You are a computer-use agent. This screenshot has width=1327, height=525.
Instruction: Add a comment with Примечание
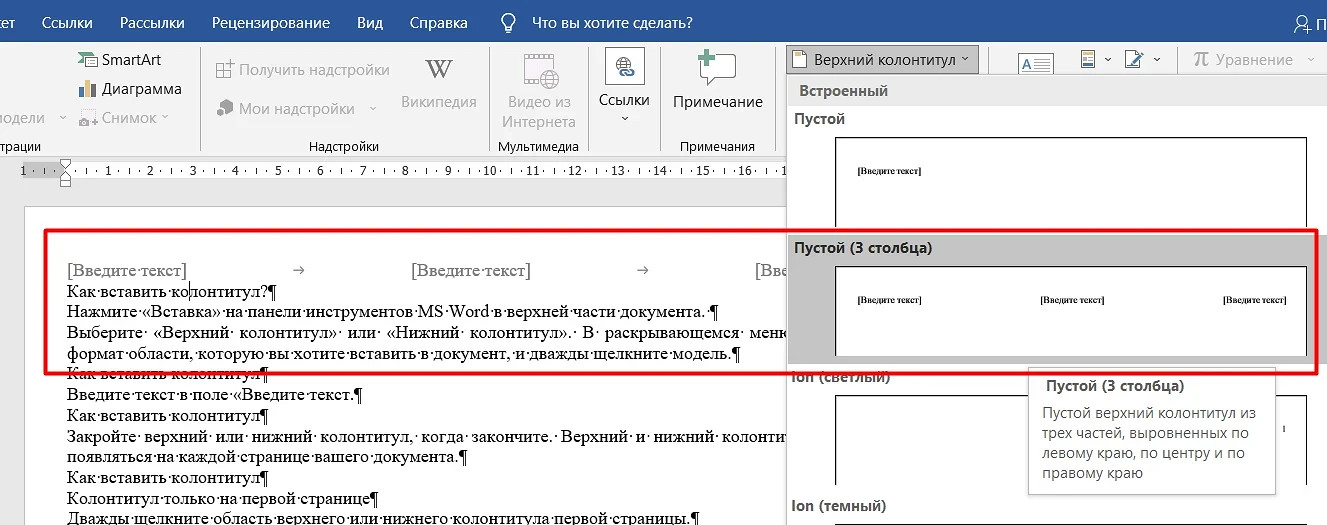coord(717,82)
